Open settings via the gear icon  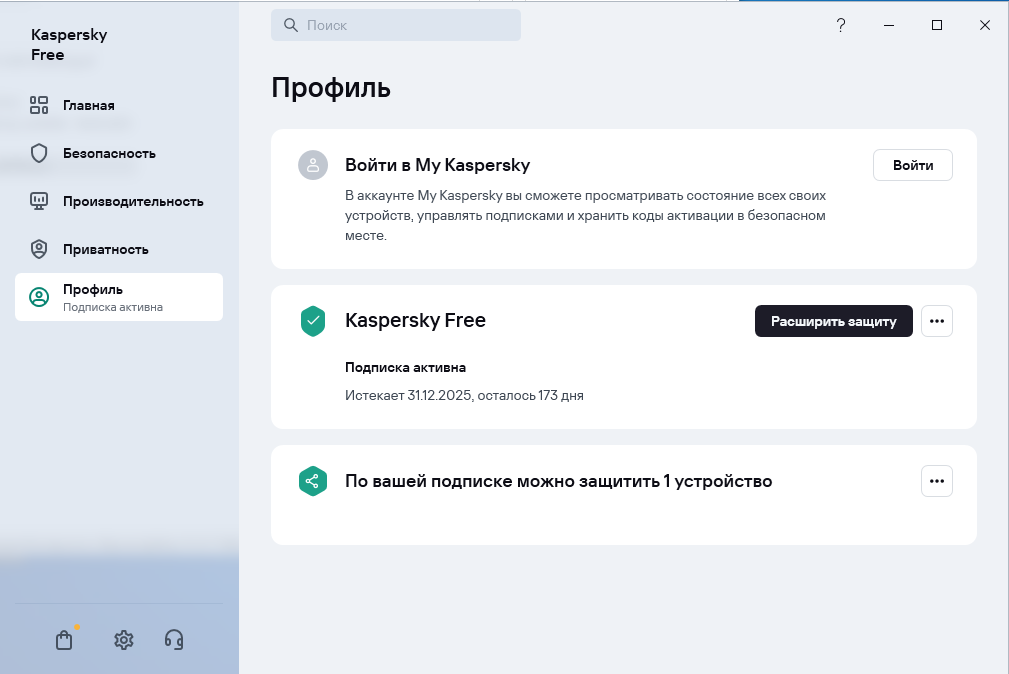[124, 640]
